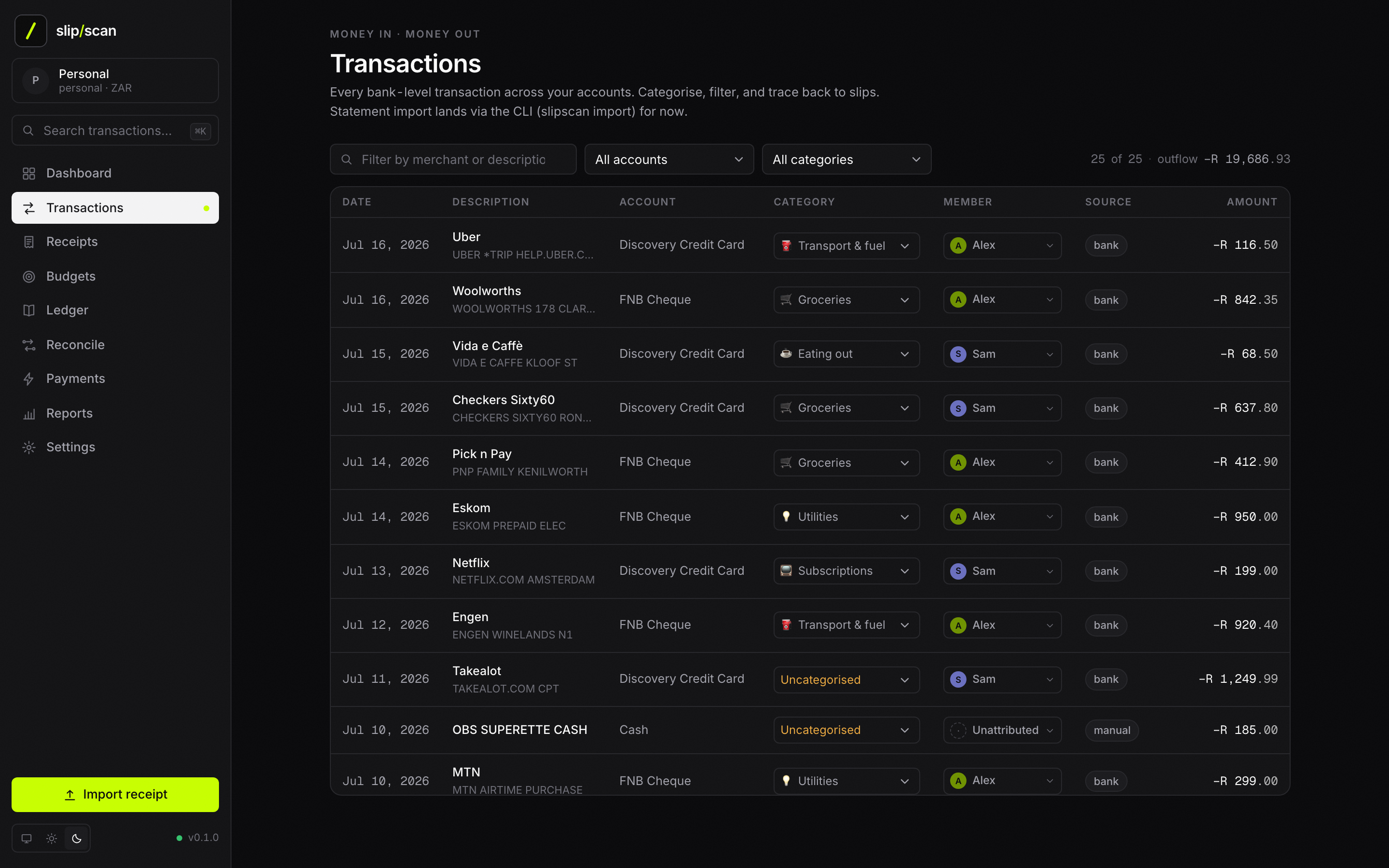Click the coffee cup icon in Eating out
Viewport: 1389px width, 868px height.
tap(786, 353)
